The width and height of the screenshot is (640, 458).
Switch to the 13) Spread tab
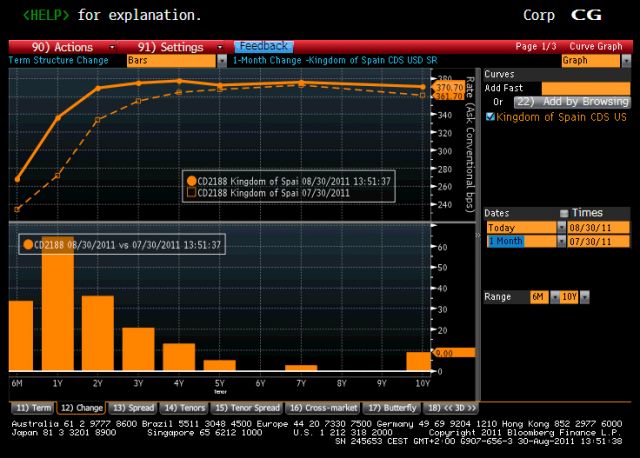133,408
